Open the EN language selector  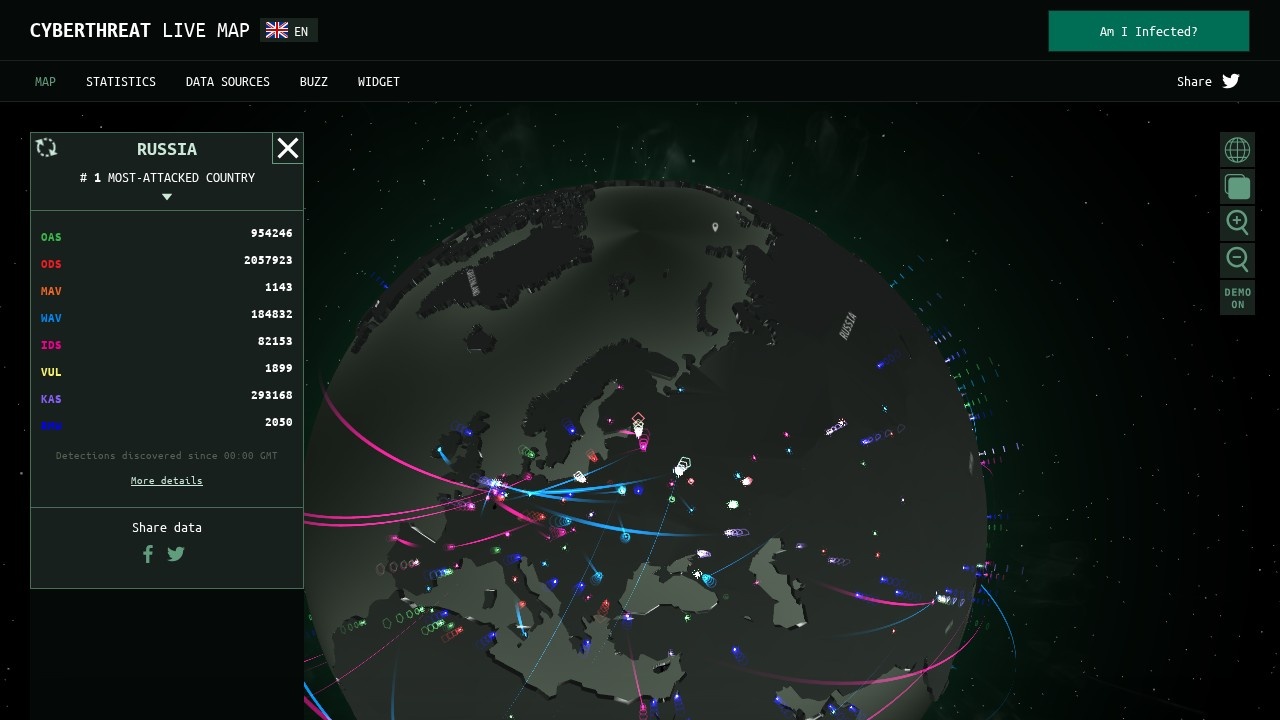tap(289, 31)
